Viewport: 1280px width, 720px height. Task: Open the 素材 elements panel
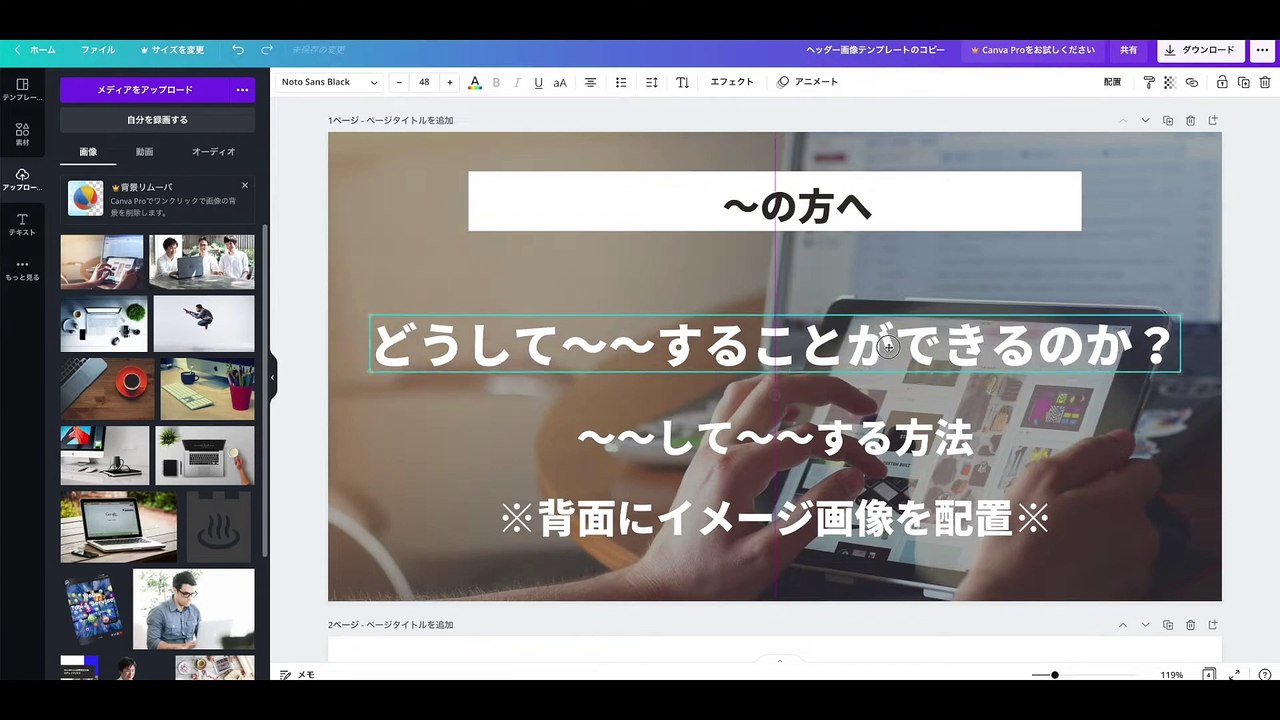[x=22, y=134]
